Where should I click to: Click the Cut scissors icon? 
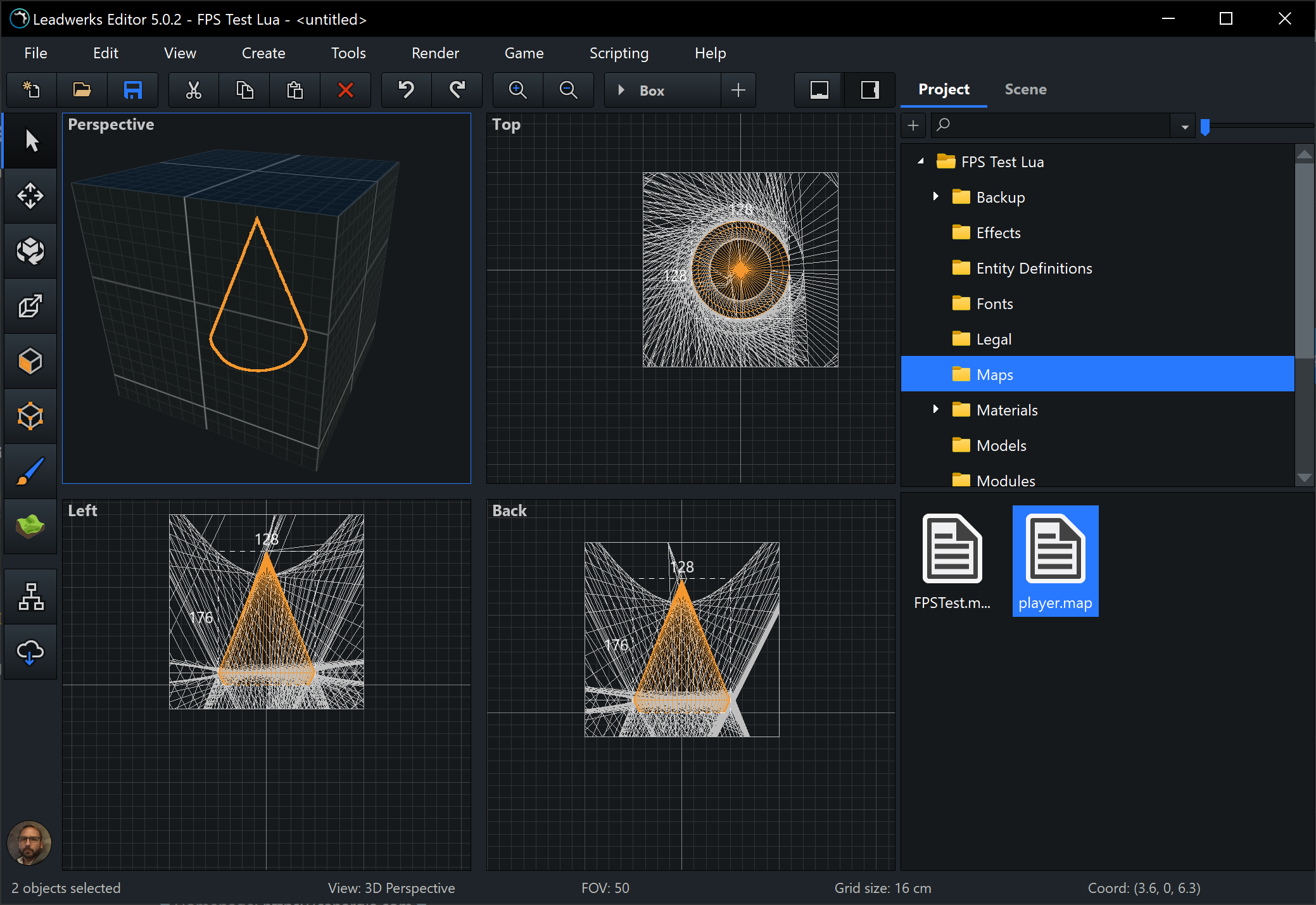click(x=193, y=90)
